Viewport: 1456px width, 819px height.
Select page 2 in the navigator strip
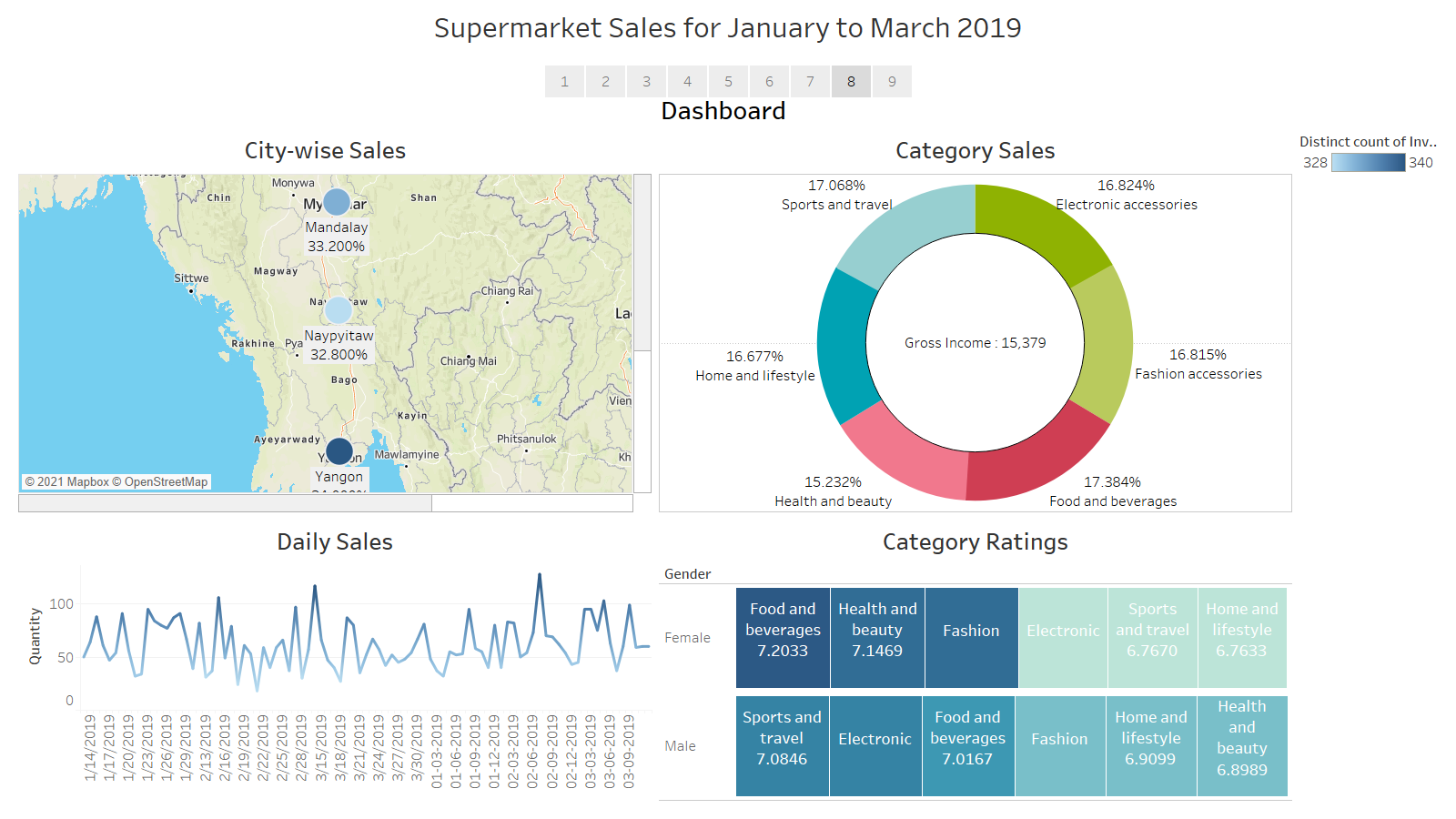coord(605,81)
